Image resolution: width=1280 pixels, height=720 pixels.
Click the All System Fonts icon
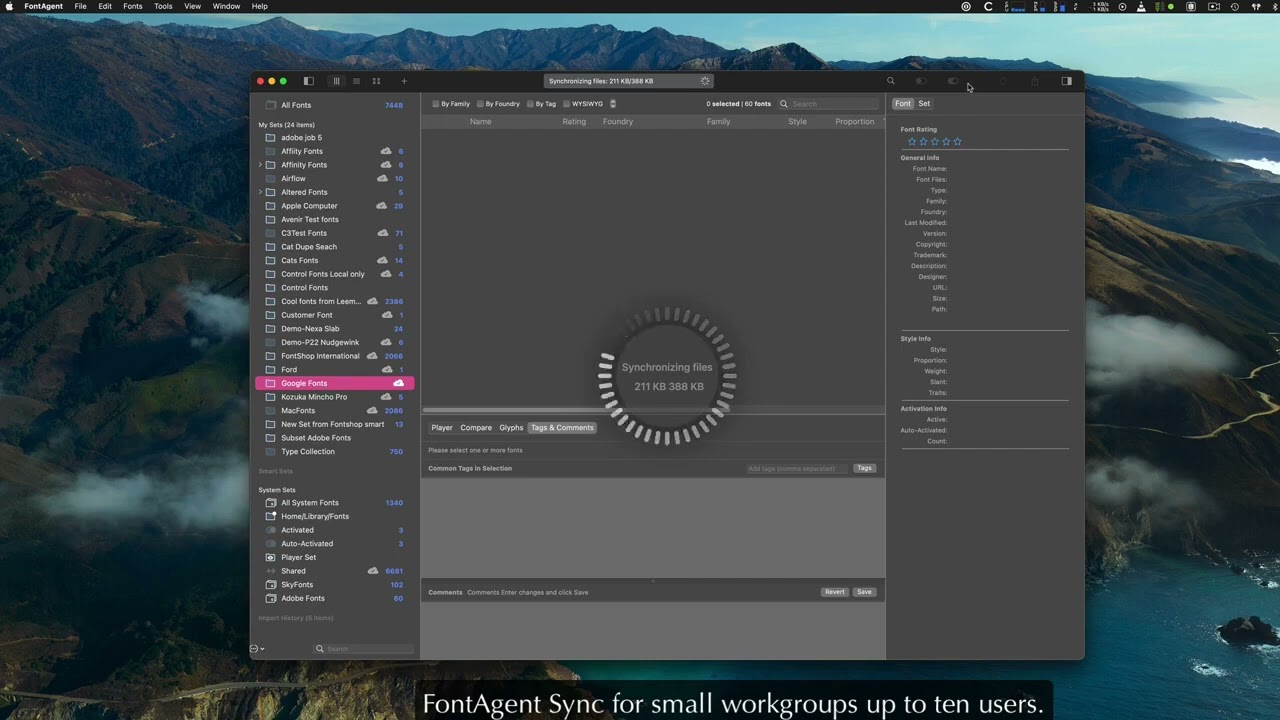270,503
